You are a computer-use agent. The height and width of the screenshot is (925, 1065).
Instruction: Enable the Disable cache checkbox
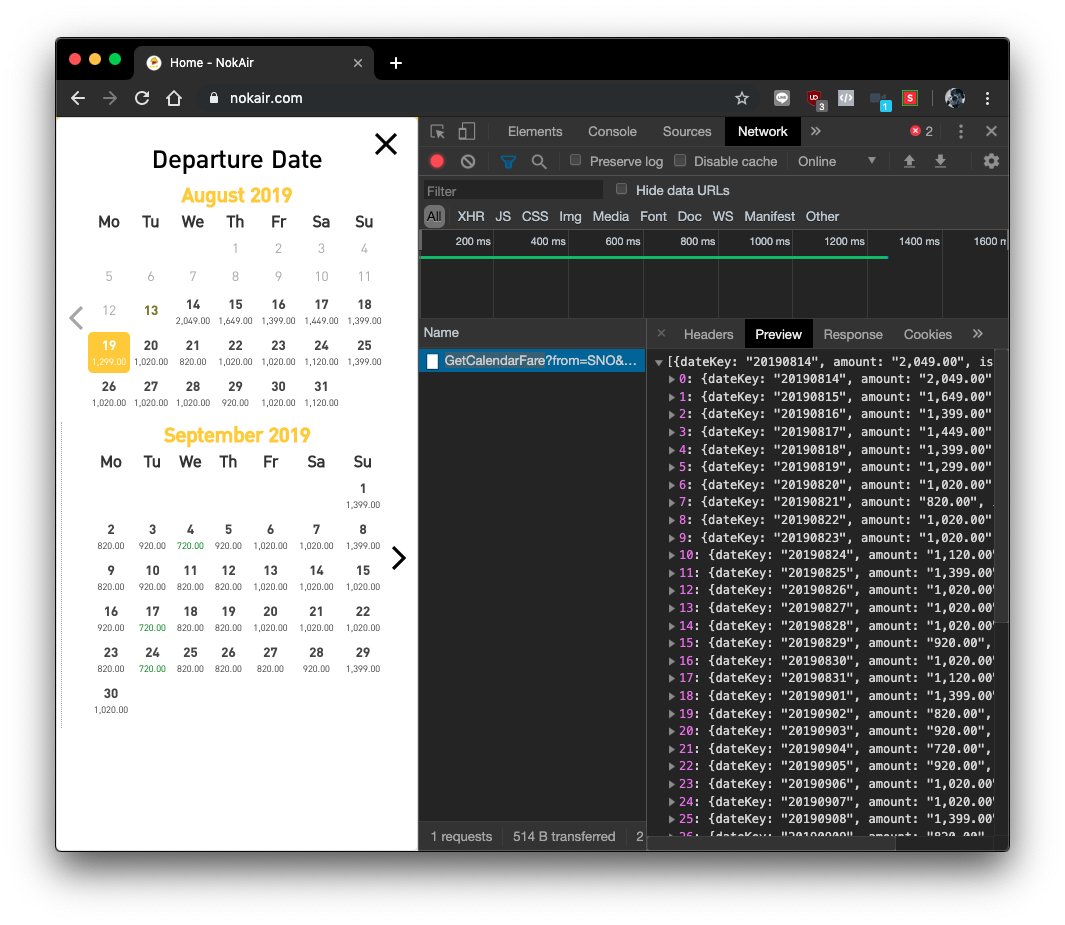click(x=680, y=160)
